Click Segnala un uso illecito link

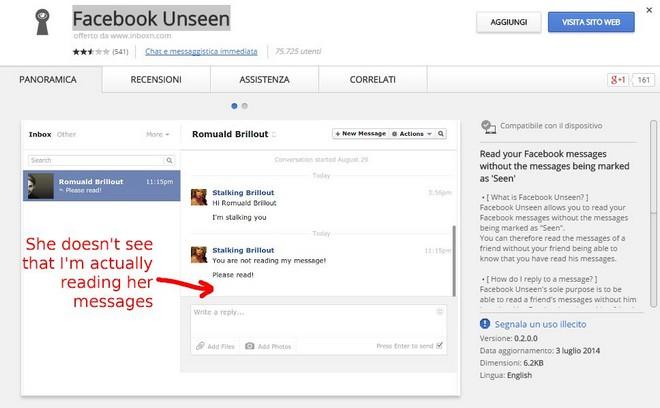coord(540,324)
